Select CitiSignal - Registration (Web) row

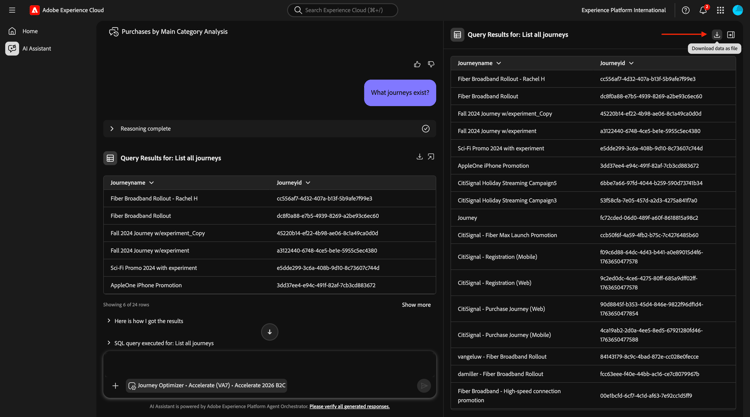point(593,283)
